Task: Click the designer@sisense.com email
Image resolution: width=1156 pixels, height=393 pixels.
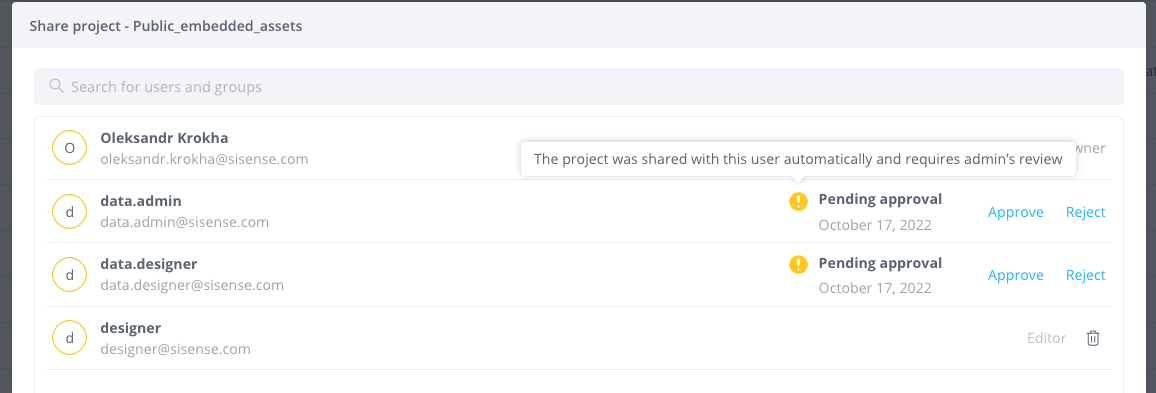Action: tap(175, 349)
